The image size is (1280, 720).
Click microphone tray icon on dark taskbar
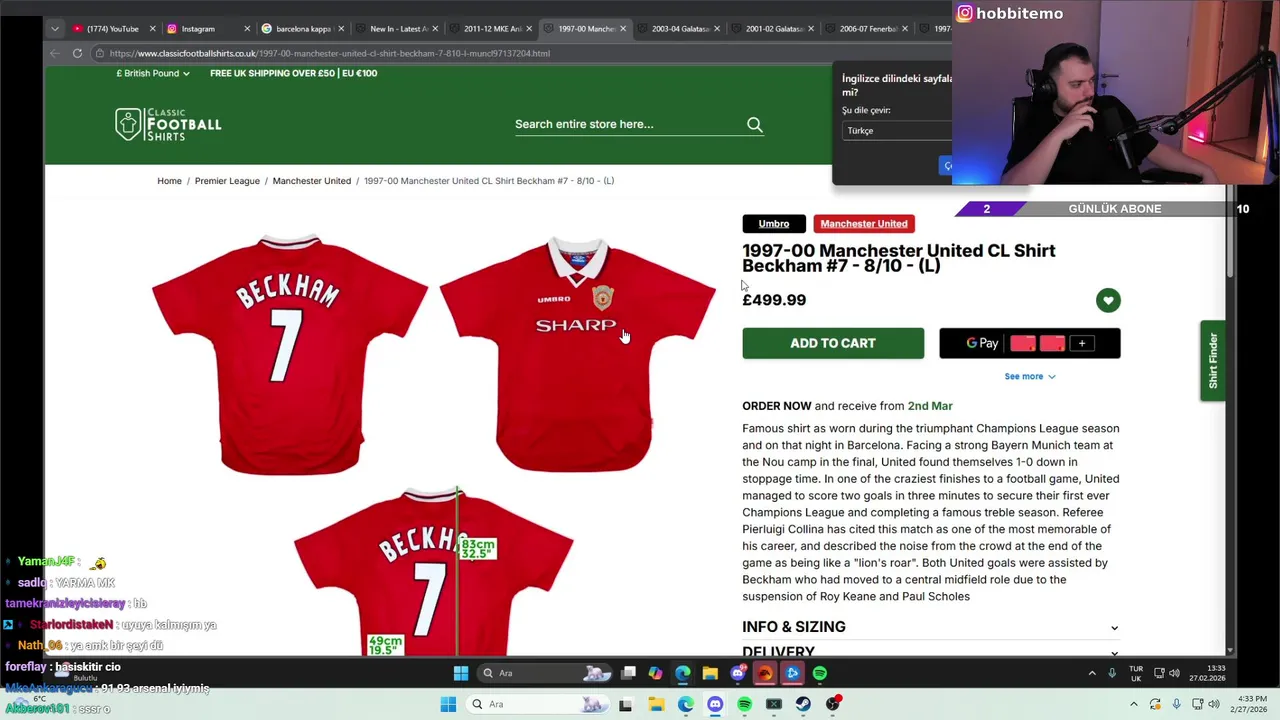click(x=1112, y=673)
